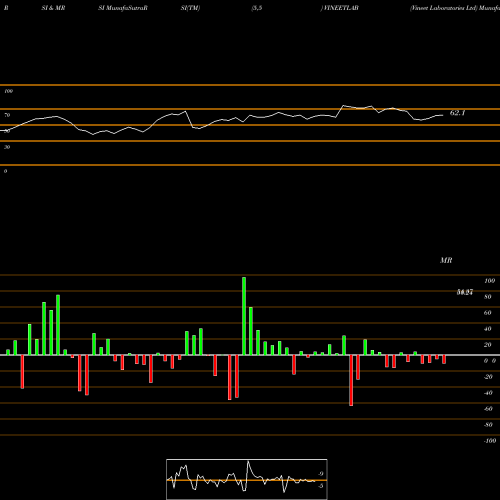The width and height of the screenshot is (500, 500).
Task: Click the '60' label on MR axis
Action: coord(488,313)
